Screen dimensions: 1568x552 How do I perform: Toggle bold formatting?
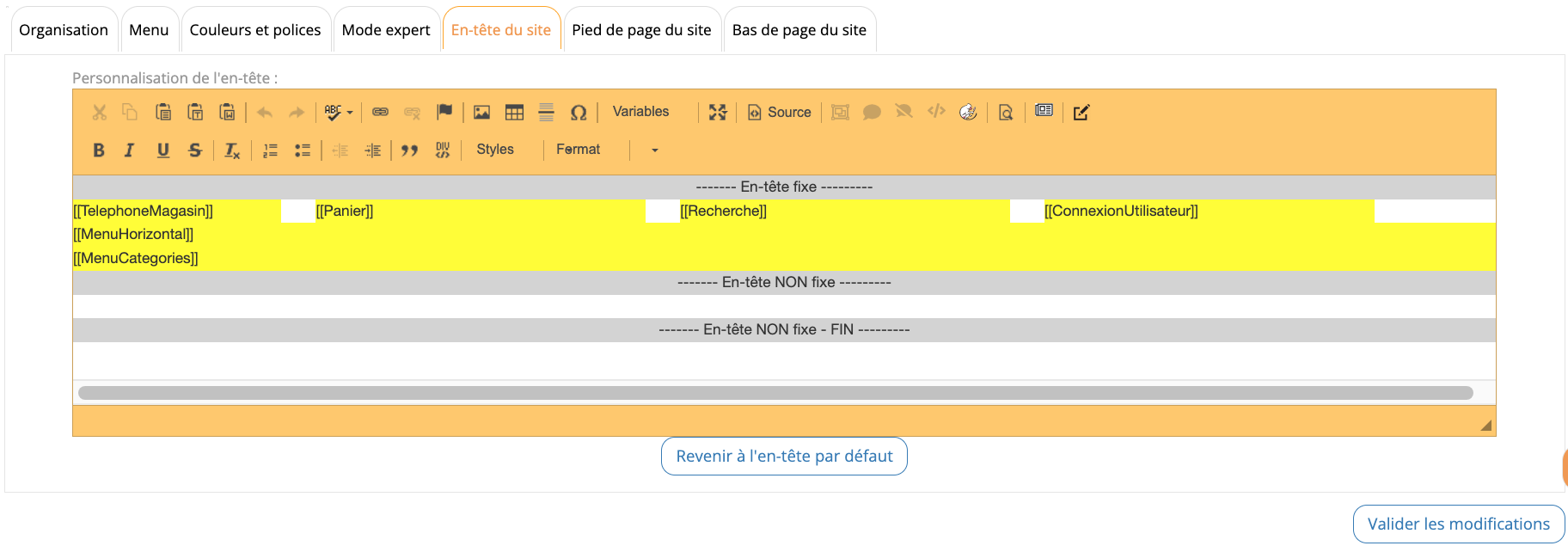(x=99, y=150)
